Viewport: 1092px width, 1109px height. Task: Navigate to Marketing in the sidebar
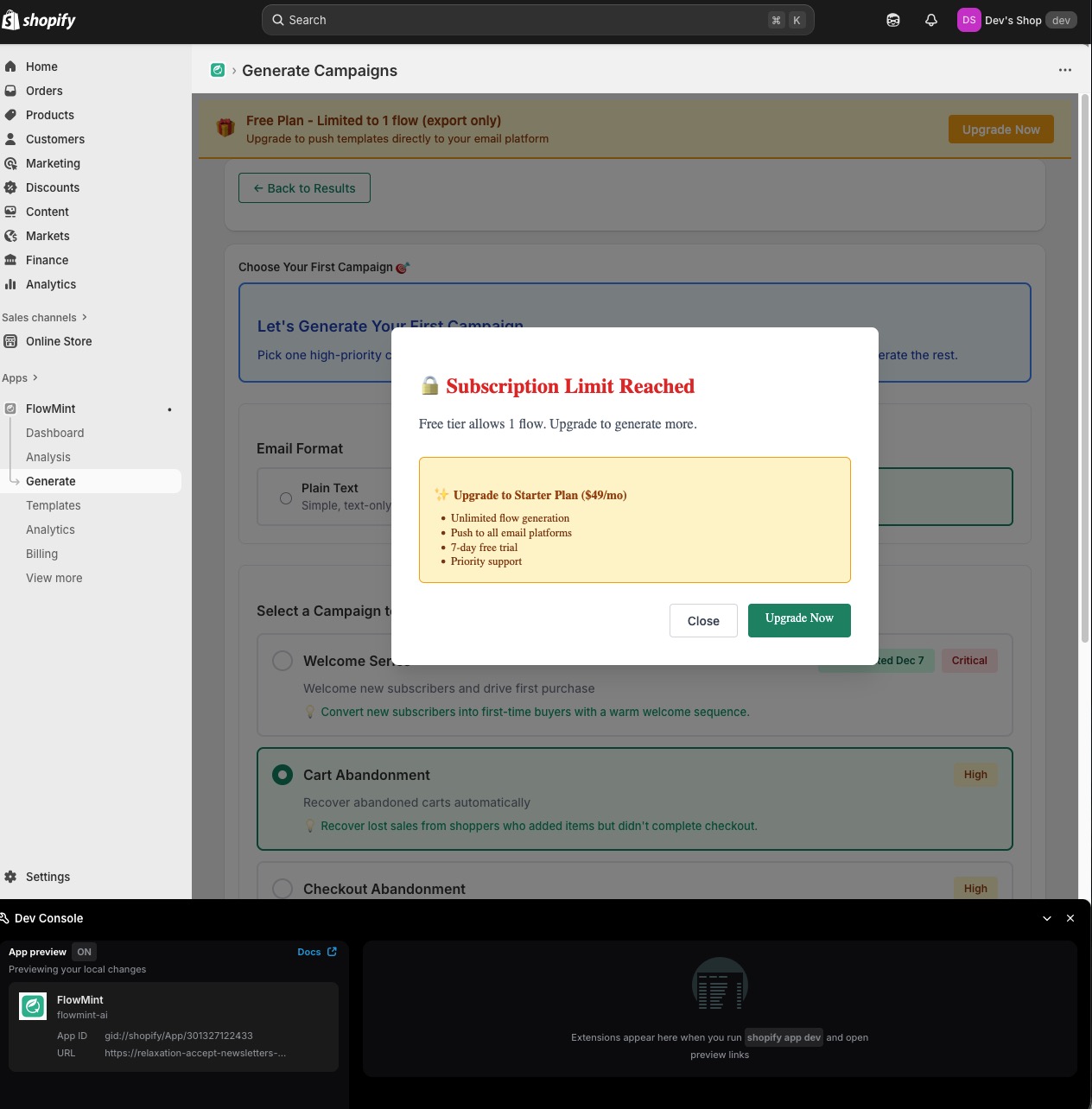point(54,163)
